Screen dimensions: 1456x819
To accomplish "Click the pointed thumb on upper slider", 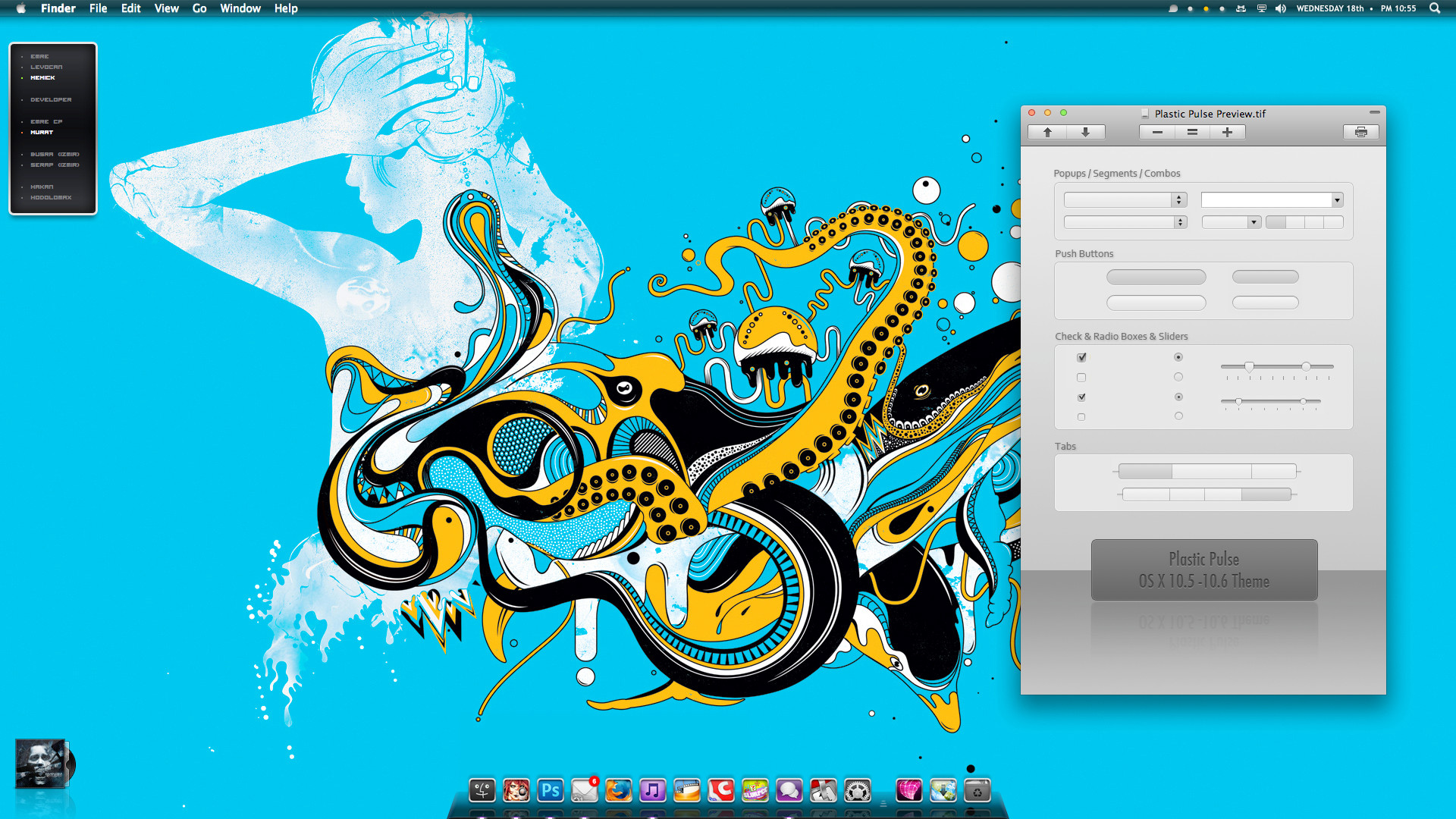I will (x=1249, y=367).
